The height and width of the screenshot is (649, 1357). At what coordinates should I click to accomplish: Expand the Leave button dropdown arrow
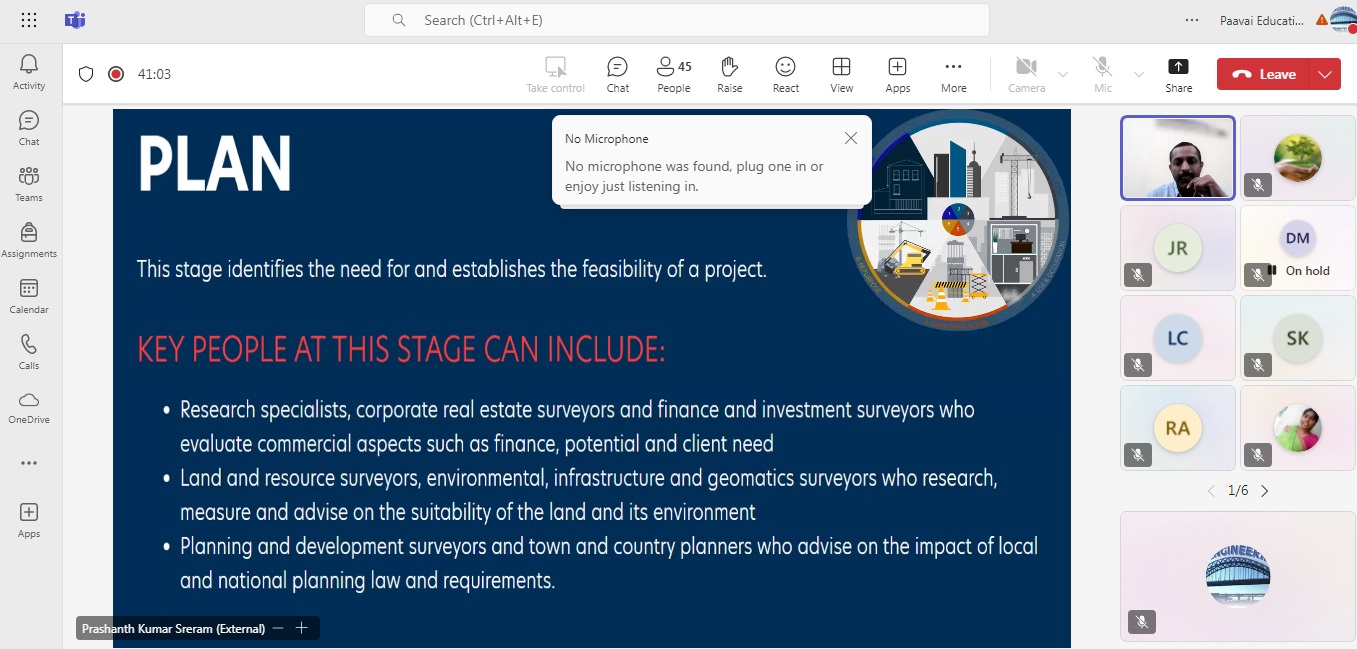pyautogui.click(x=1325, y=74)
